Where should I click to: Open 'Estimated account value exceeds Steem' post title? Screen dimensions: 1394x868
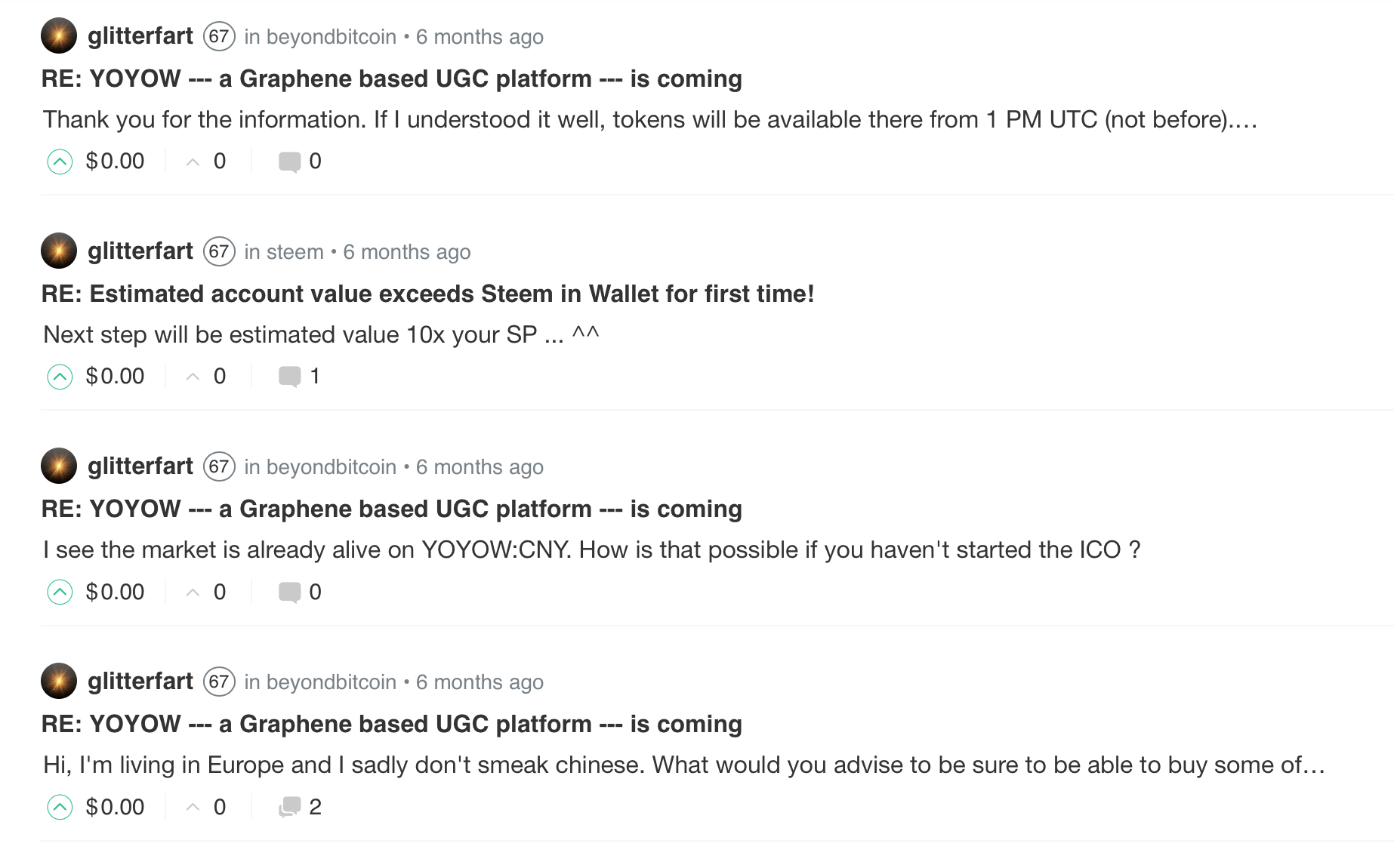click(427, 294)
